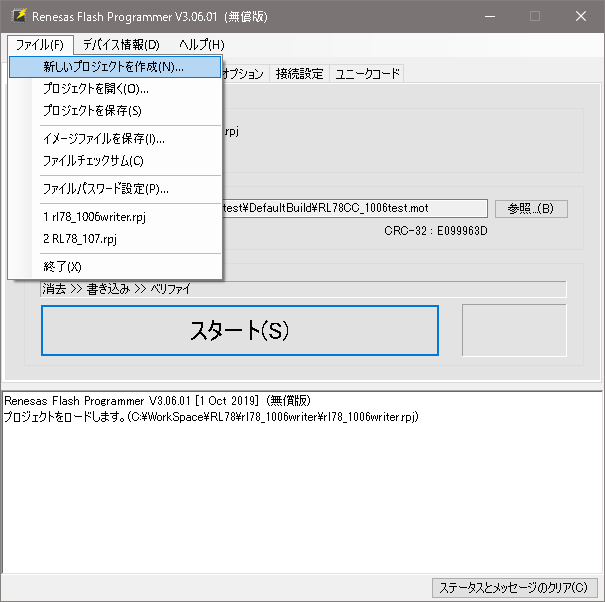Click the log line プロジェクトをロードします
Screen dimensions: 605x602
pyautogui.click(x=211, y=417)
